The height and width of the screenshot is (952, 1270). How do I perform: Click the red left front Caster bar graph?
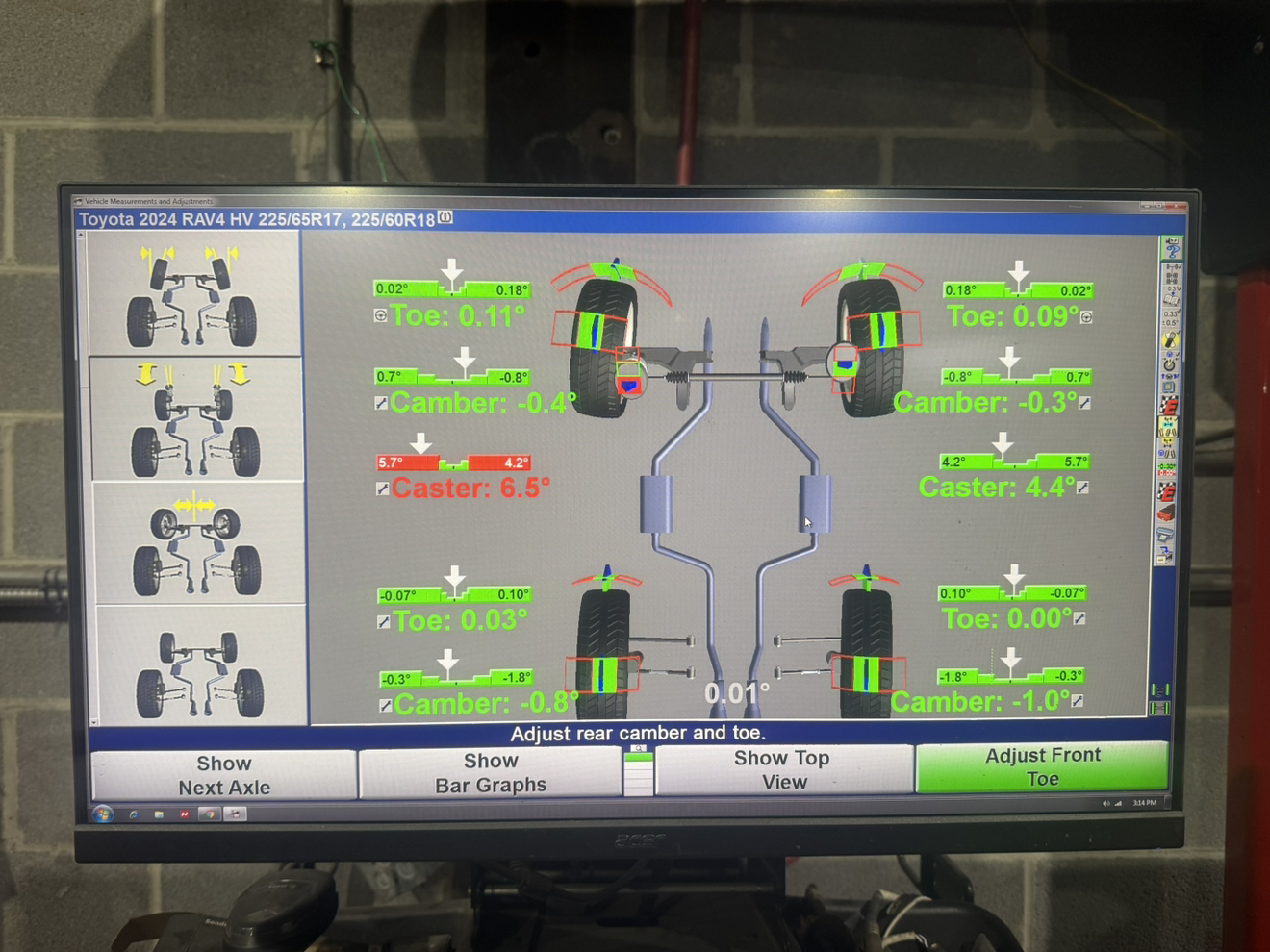(x=452, y=463)
